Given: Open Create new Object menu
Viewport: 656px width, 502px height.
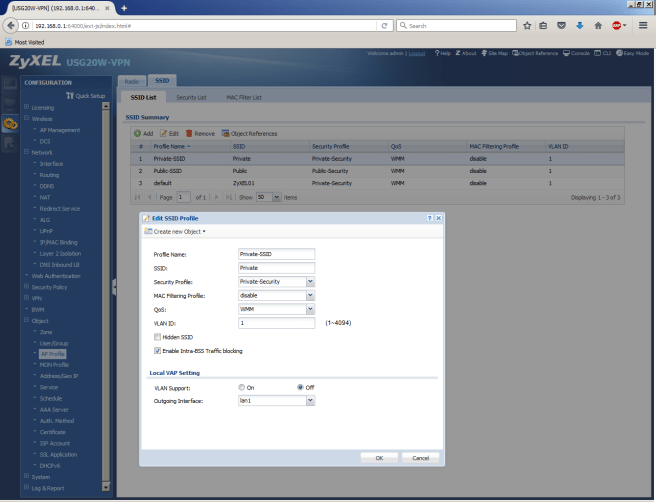Looking at the screenshot, I should [x=178, y=231].
